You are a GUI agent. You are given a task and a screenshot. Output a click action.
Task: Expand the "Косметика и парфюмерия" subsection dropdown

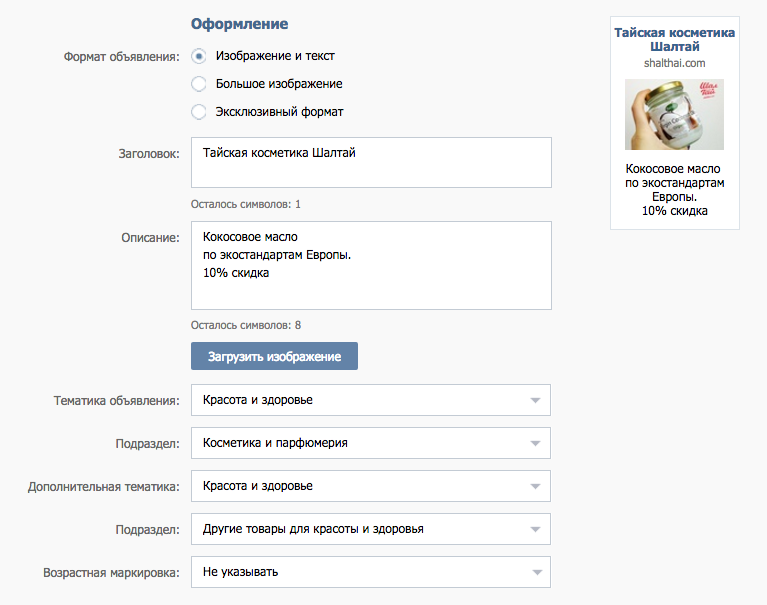click(x=371, y=443)
